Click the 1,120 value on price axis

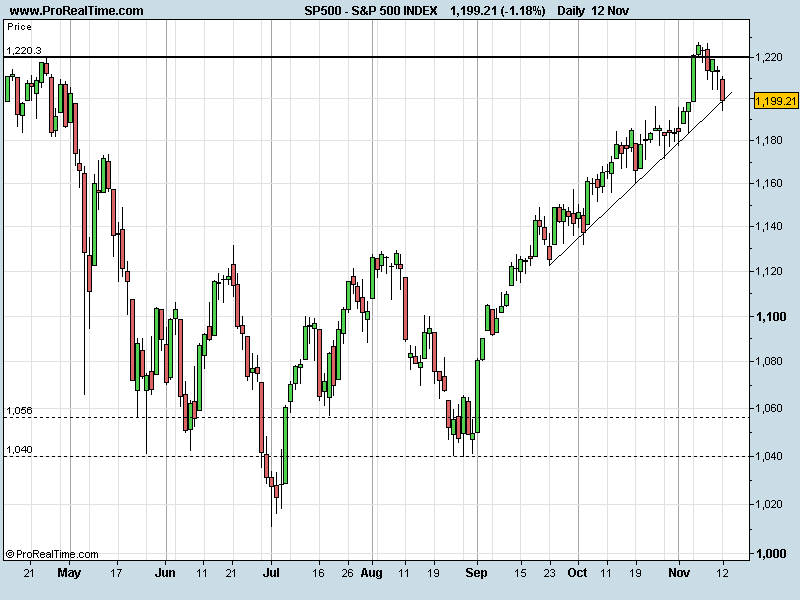769,271
